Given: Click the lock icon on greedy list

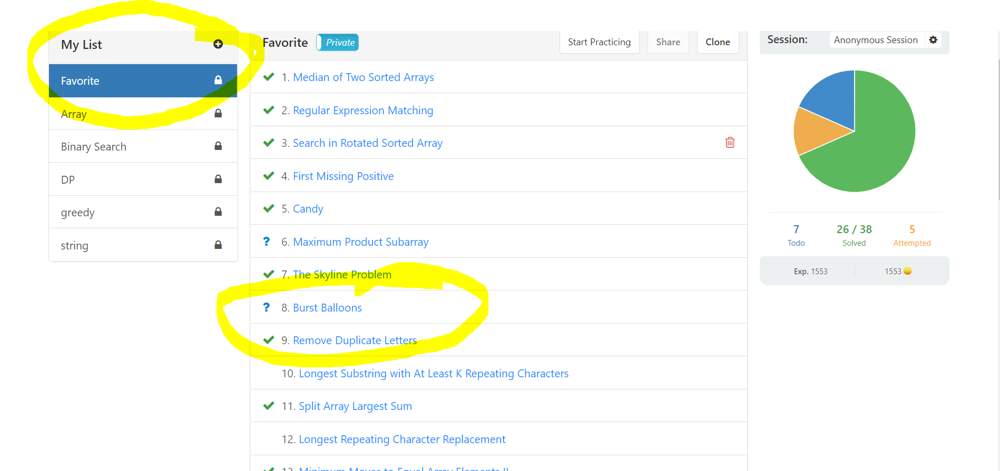Looking at the screenshot, I should (x=218, y=213).
